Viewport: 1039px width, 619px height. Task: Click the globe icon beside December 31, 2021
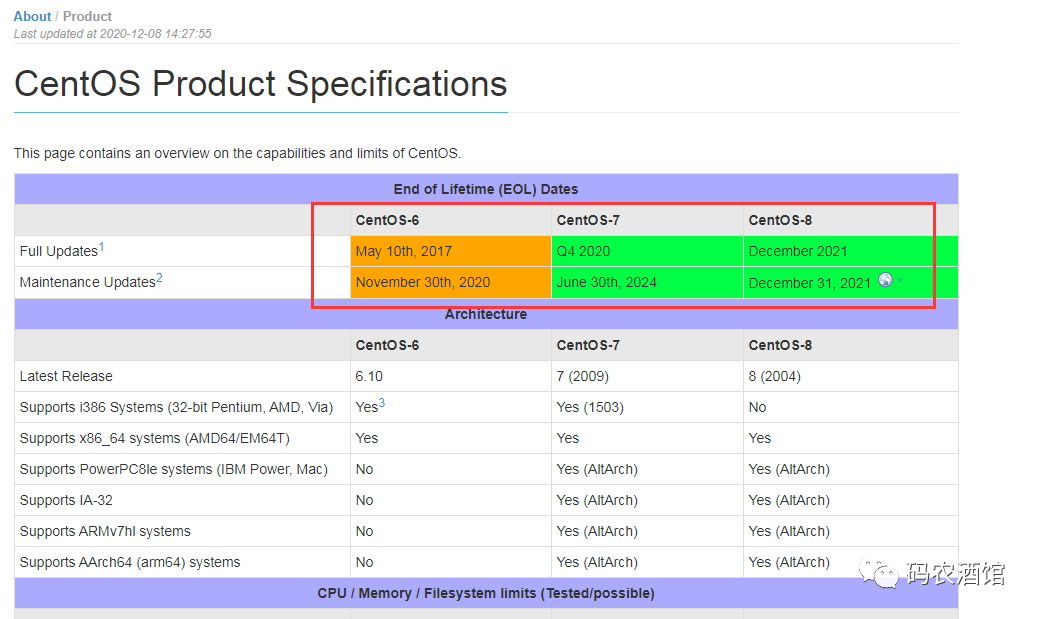coord(885,280)
